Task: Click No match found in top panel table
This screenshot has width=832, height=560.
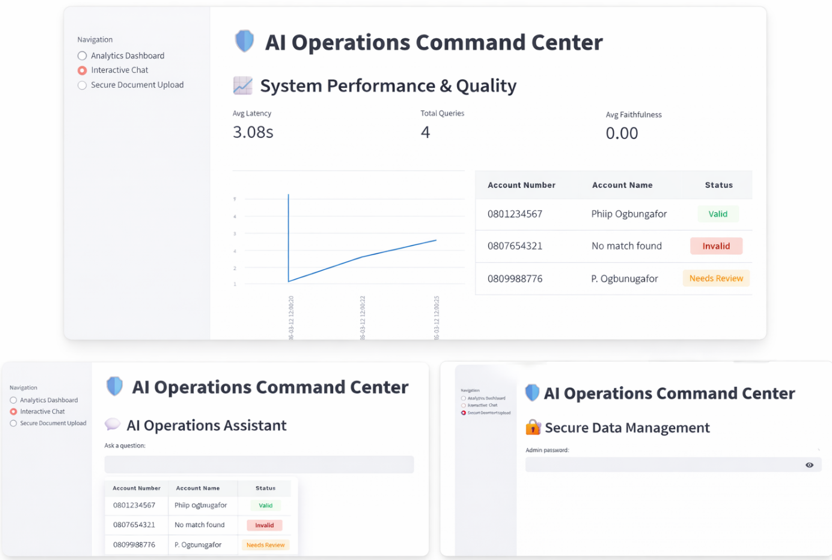Action: [x=627, y=246]
